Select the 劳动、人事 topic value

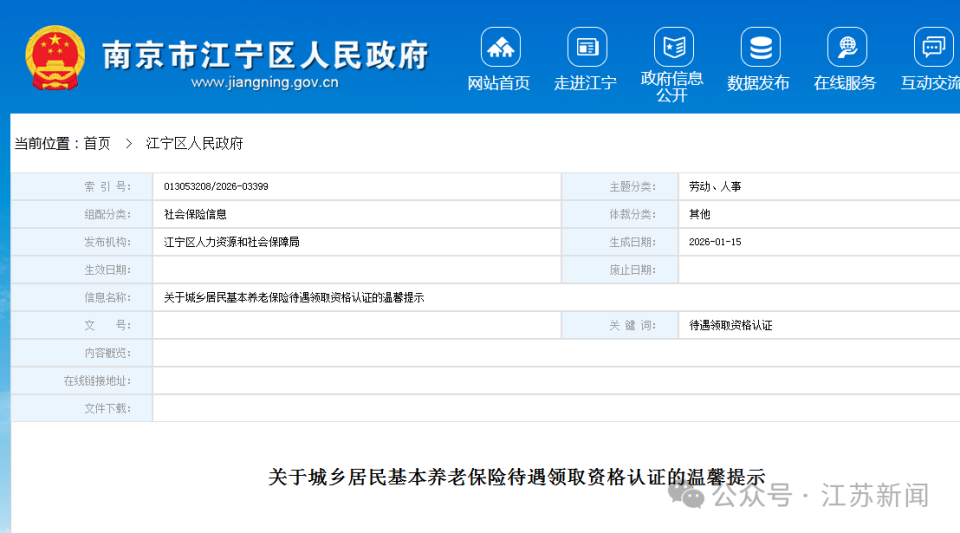coord(714,187)
